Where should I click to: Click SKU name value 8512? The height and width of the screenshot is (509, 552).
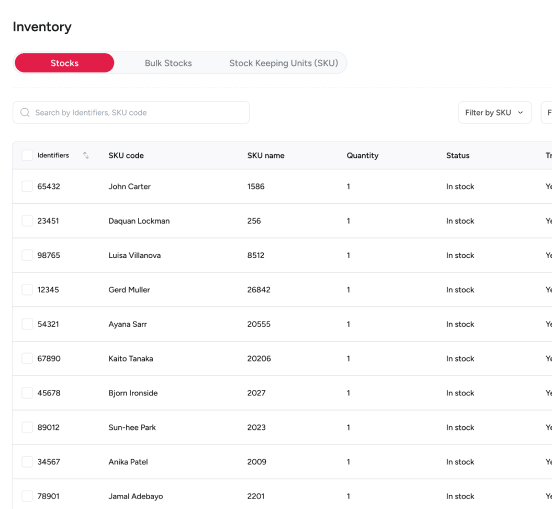256,255
